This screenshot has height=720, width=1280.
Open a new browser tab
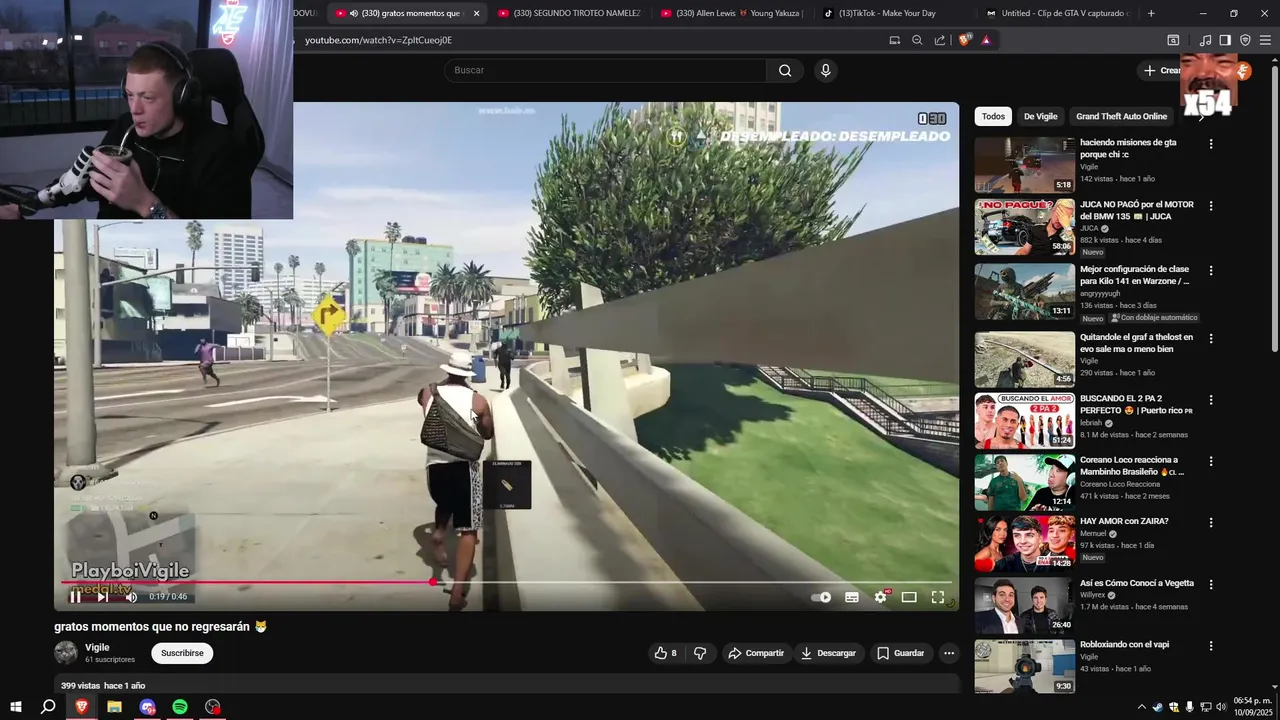pos(1151,13)
